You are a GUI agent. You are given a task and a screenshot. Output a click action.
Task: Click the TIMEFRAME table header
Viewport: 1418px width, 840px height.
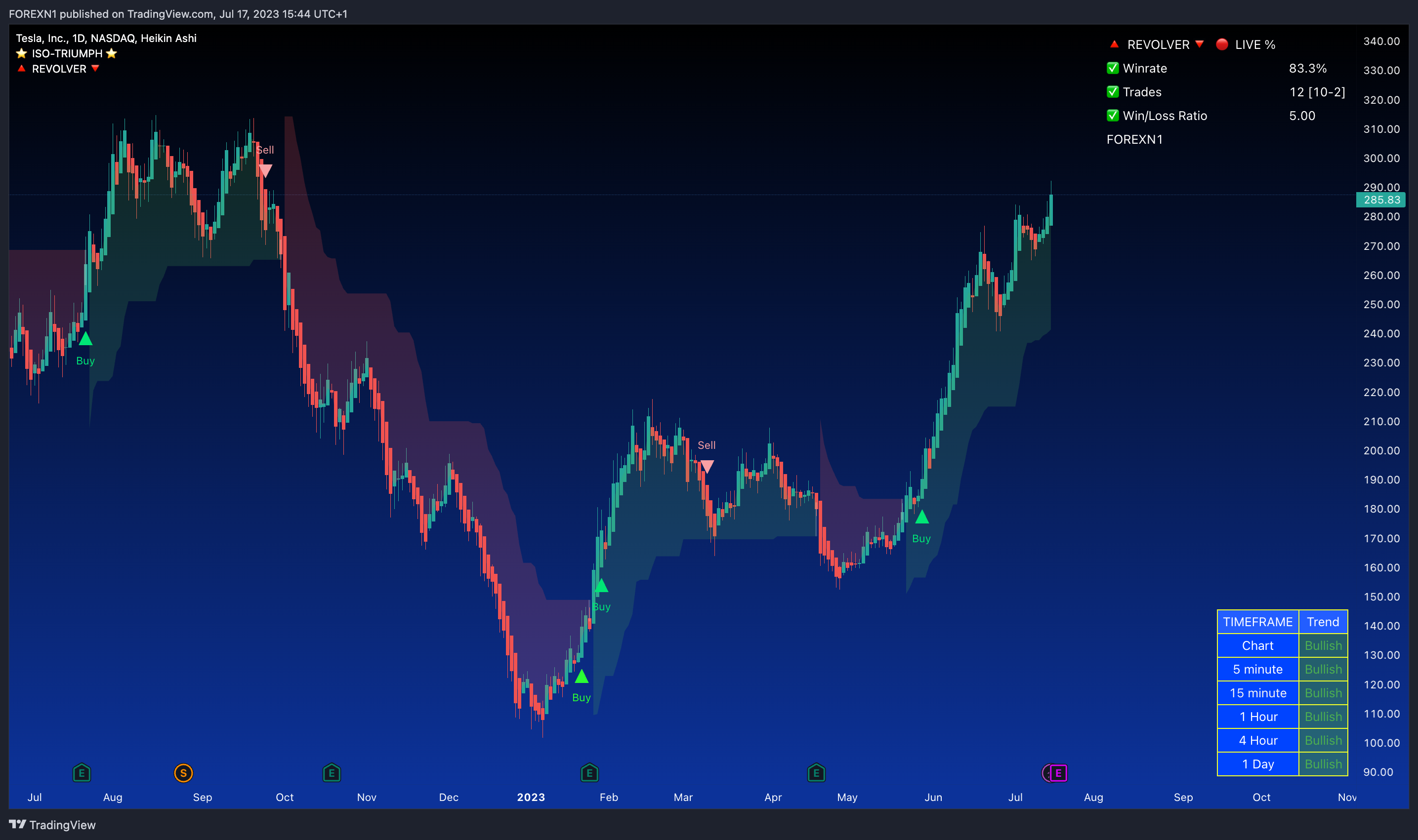pos(1258,622)
